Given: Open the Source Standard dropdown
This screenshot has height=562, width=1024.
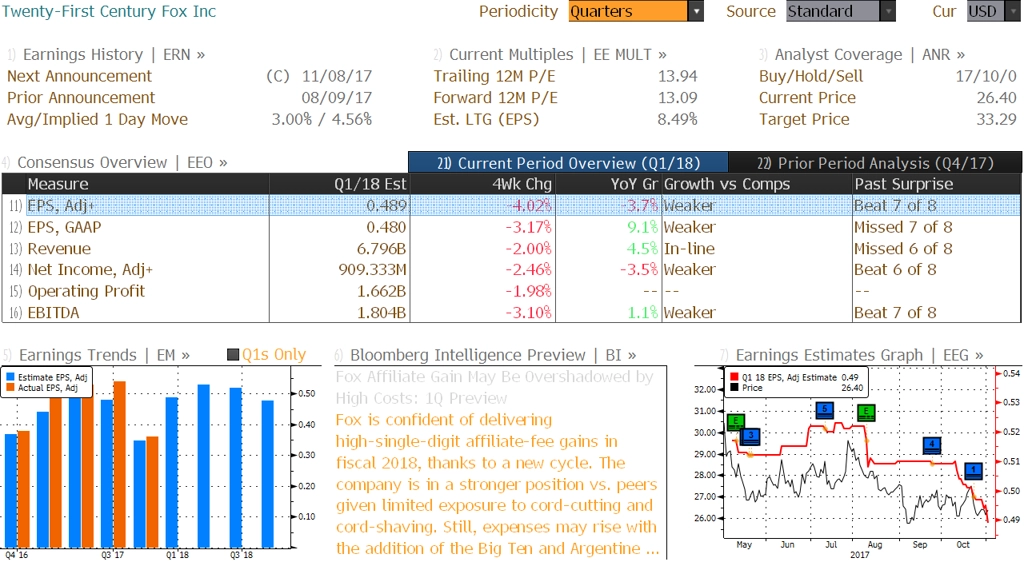Looking at the screenshot, I should [840, 11].
